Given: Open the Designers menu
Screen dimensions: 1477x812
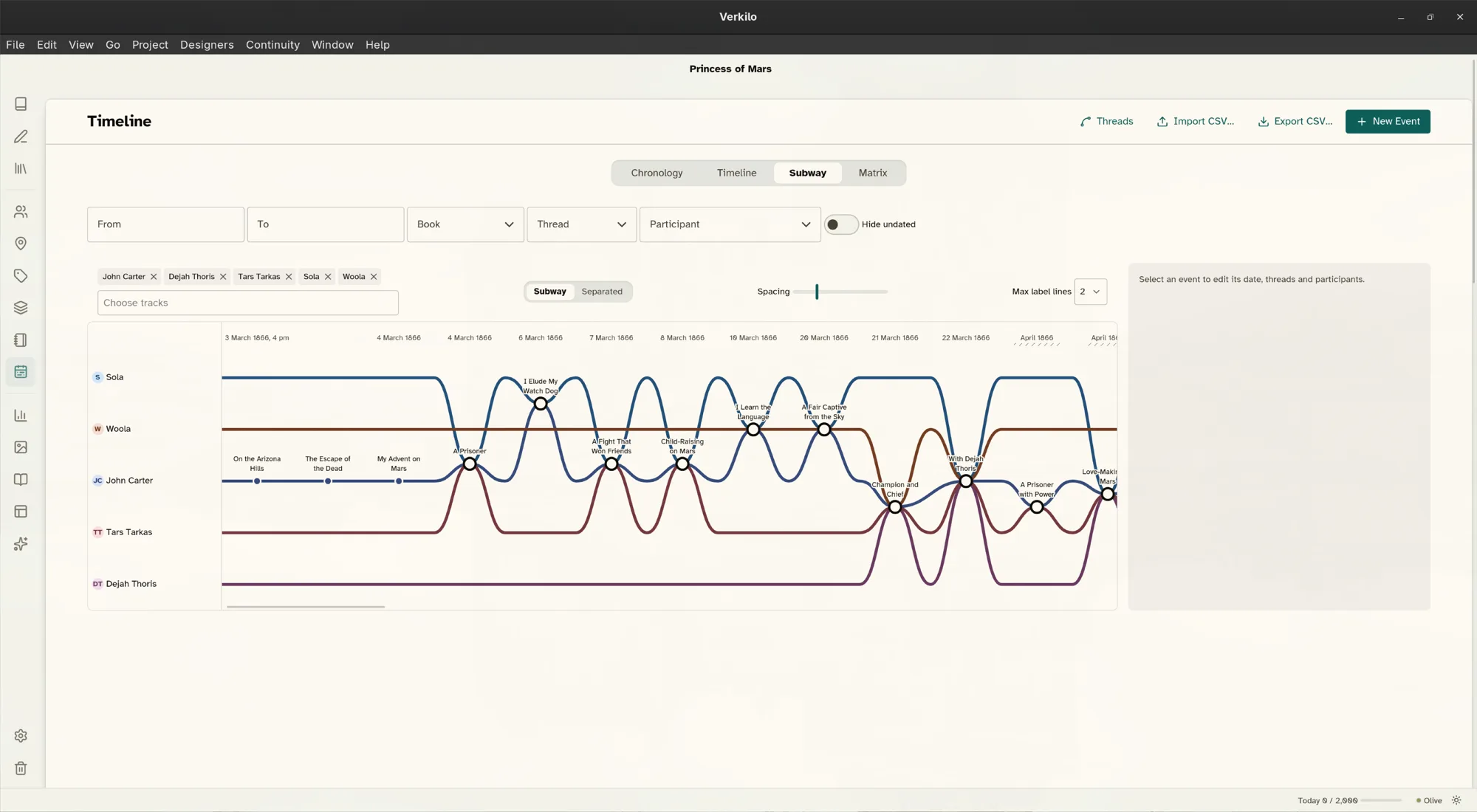Looking at the screenshot, I should pyautogui.click(x=207, y=45).
